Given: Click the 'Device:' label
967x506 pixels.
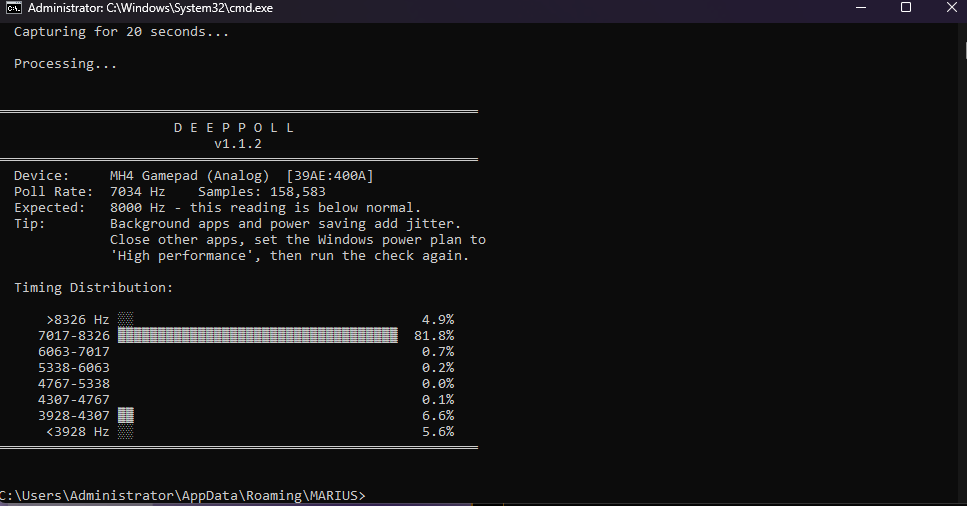Looking at the screenshot, I should [x=41, y=176].
